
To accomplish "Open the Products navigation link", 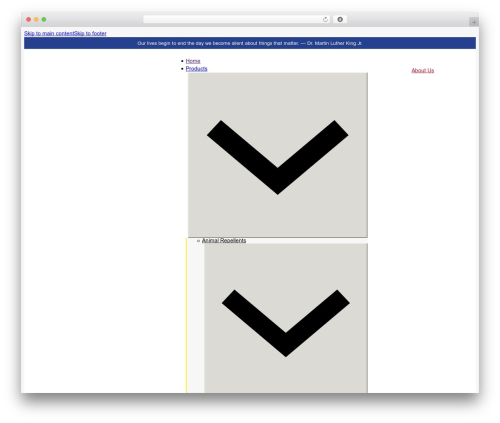I will click(x=196, y=69).
